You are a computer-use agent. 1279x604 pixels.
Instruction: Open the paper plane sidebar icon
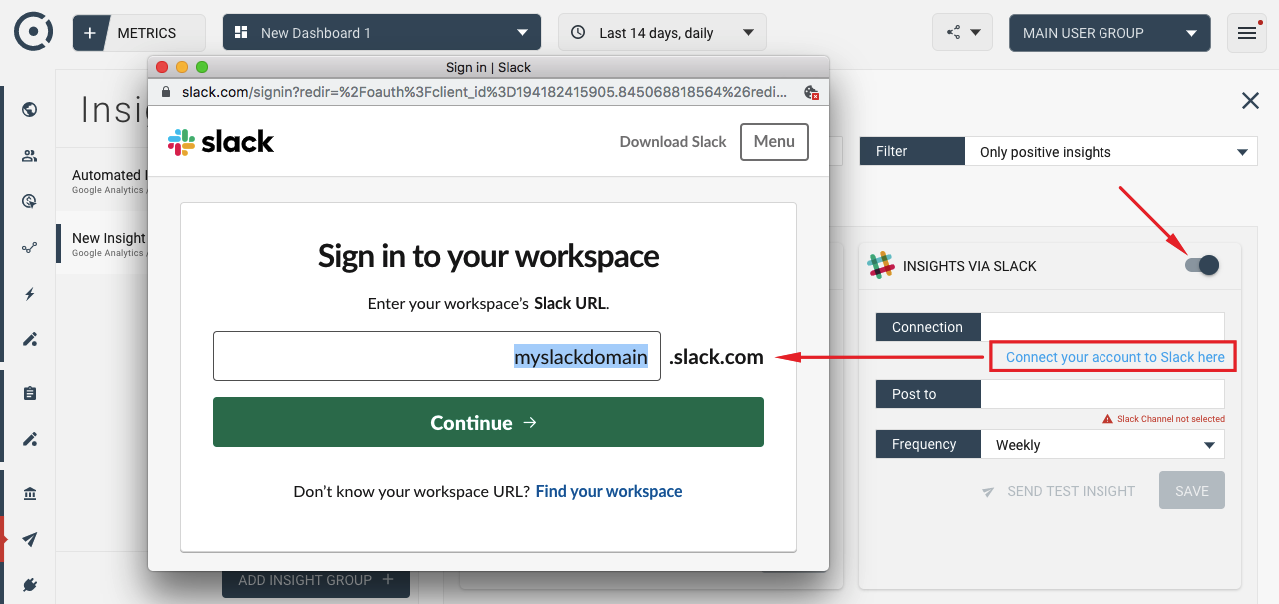click(x=30, y=540)
